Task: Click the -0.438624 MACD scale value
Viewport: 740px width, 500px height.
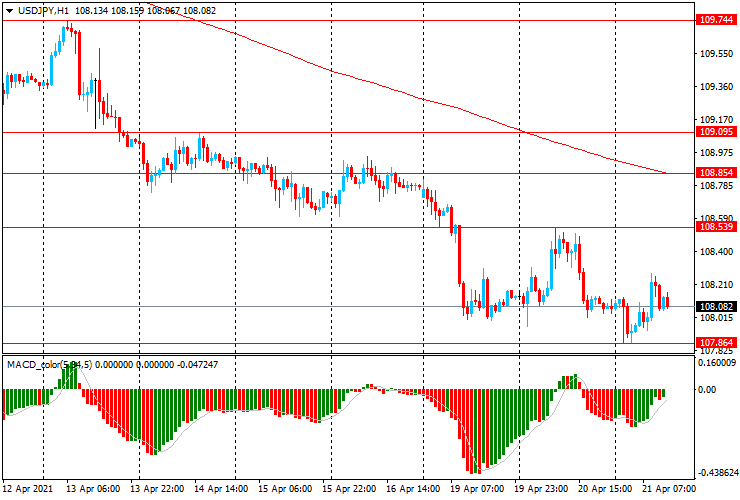Action: click(717, 473)
